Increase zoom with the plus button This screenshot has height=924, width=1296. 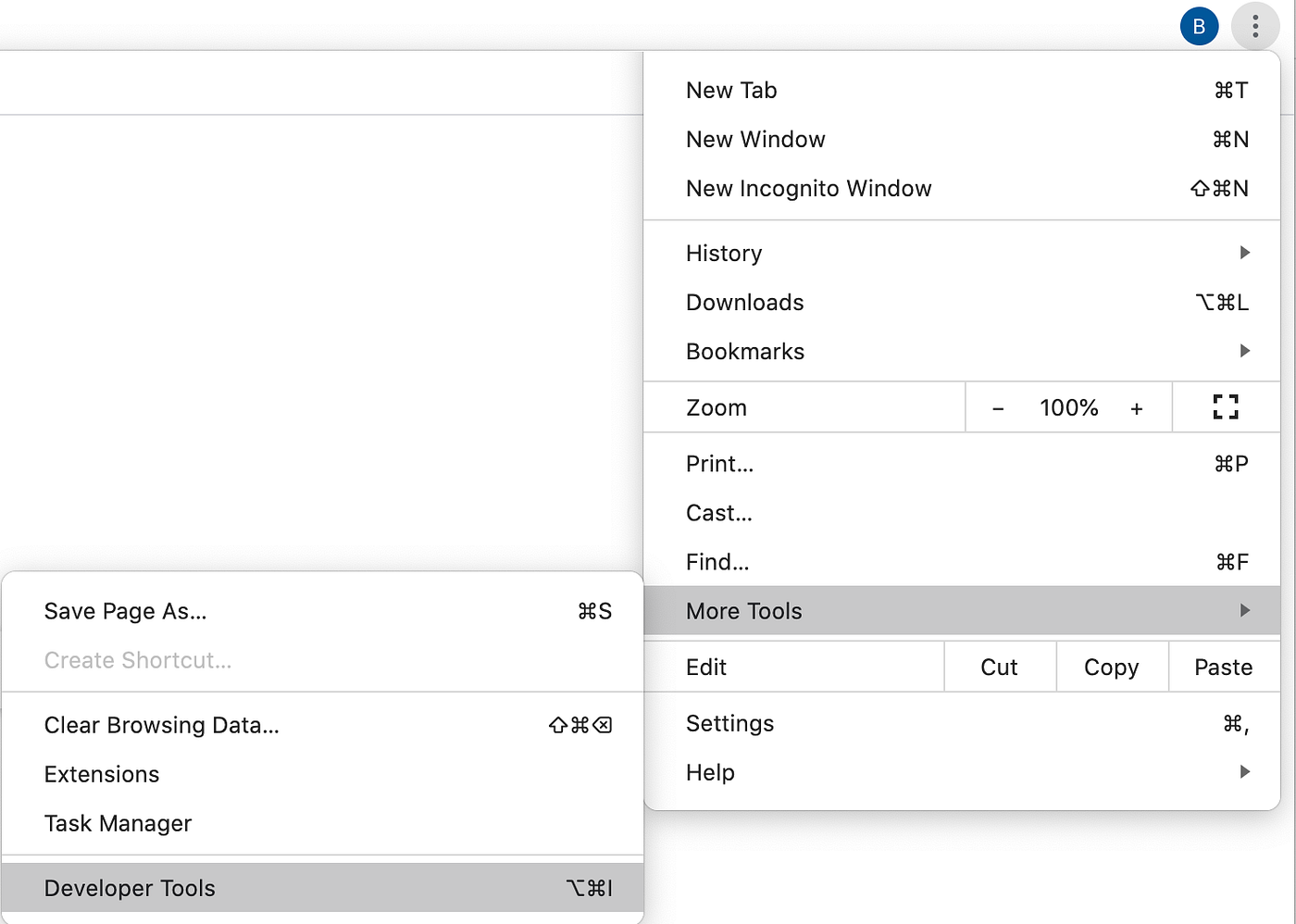coord(1137,408)
